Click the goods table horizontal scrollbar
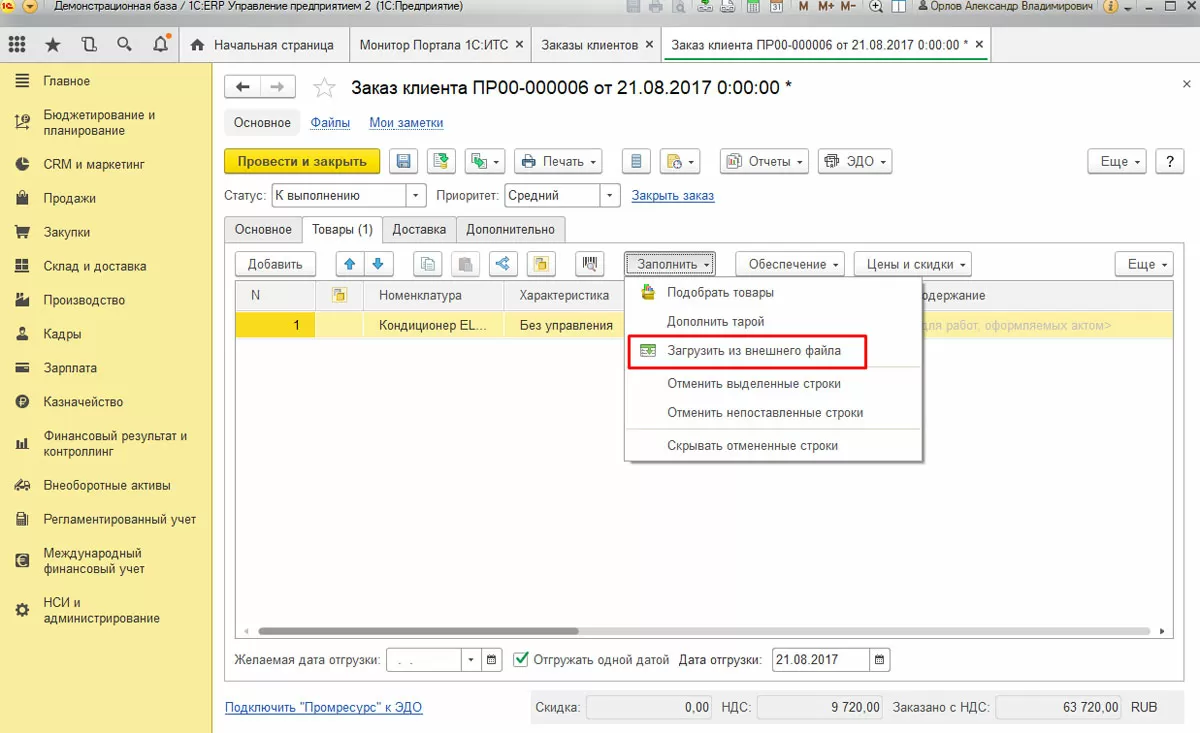This screenshot has height=733, width=1200. (418, 631)
